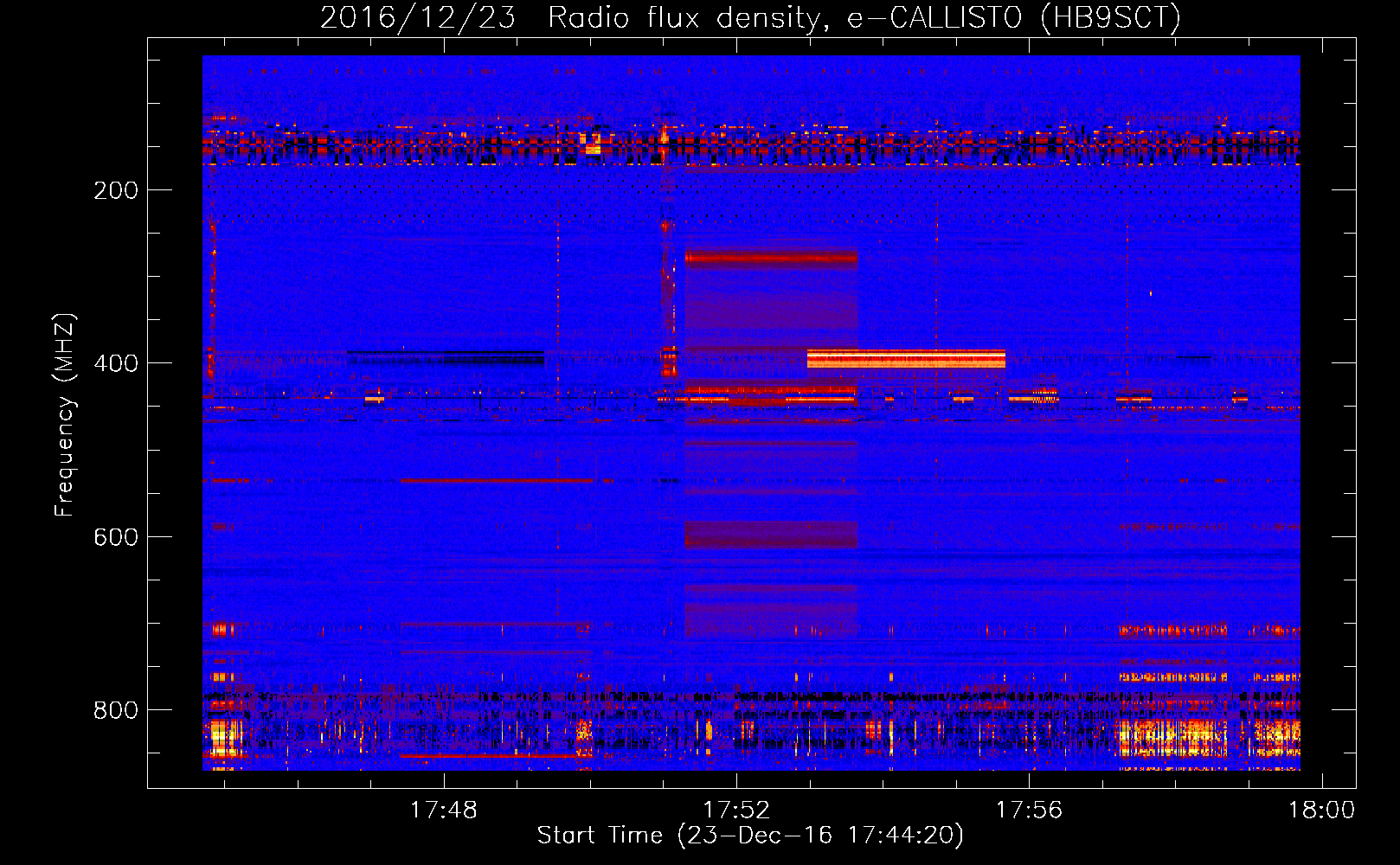
Task: Click the "Start Time (23-Dec-16 17:44:20)" label
Action: [x=750, y=836]
